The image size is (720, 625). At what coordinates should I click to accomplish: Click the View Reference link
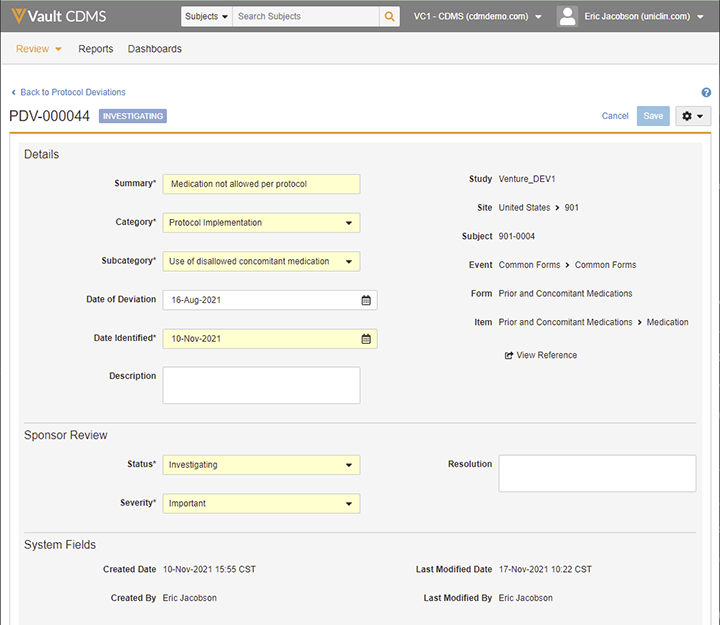pyautogui.click(x=541, y=355)
